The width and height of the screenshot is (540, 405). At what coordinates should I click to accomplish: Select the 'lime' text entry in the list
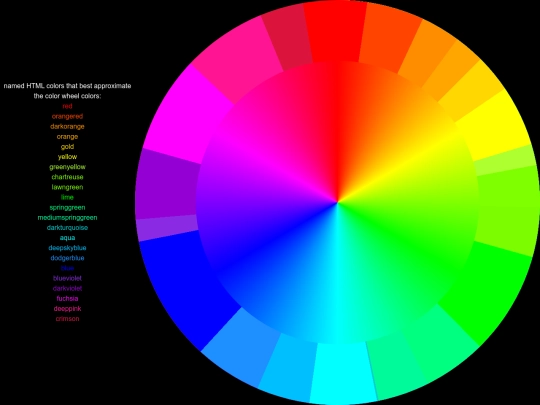(x=68, y=197)
